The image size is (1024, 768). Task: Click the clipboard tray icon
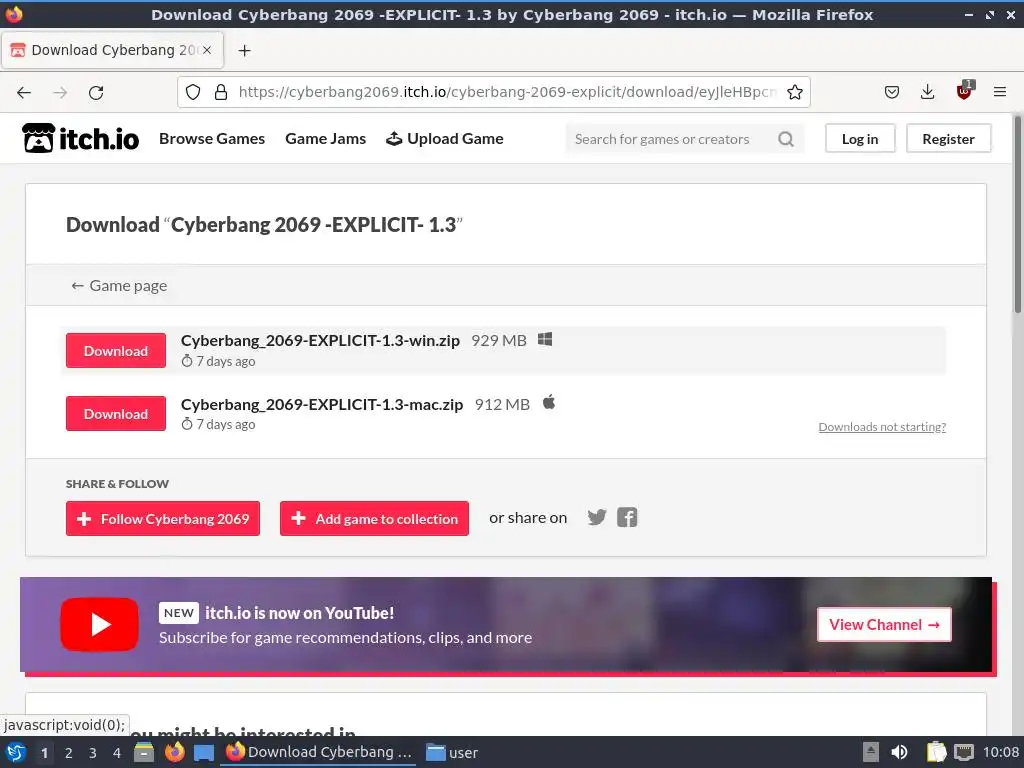[x=936, y=752]
